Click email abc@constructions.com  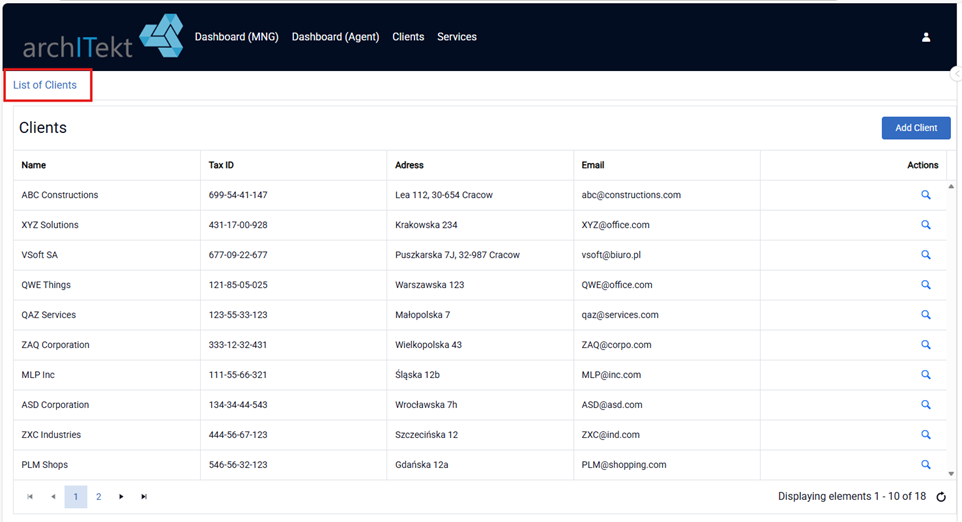coord(631,195)
